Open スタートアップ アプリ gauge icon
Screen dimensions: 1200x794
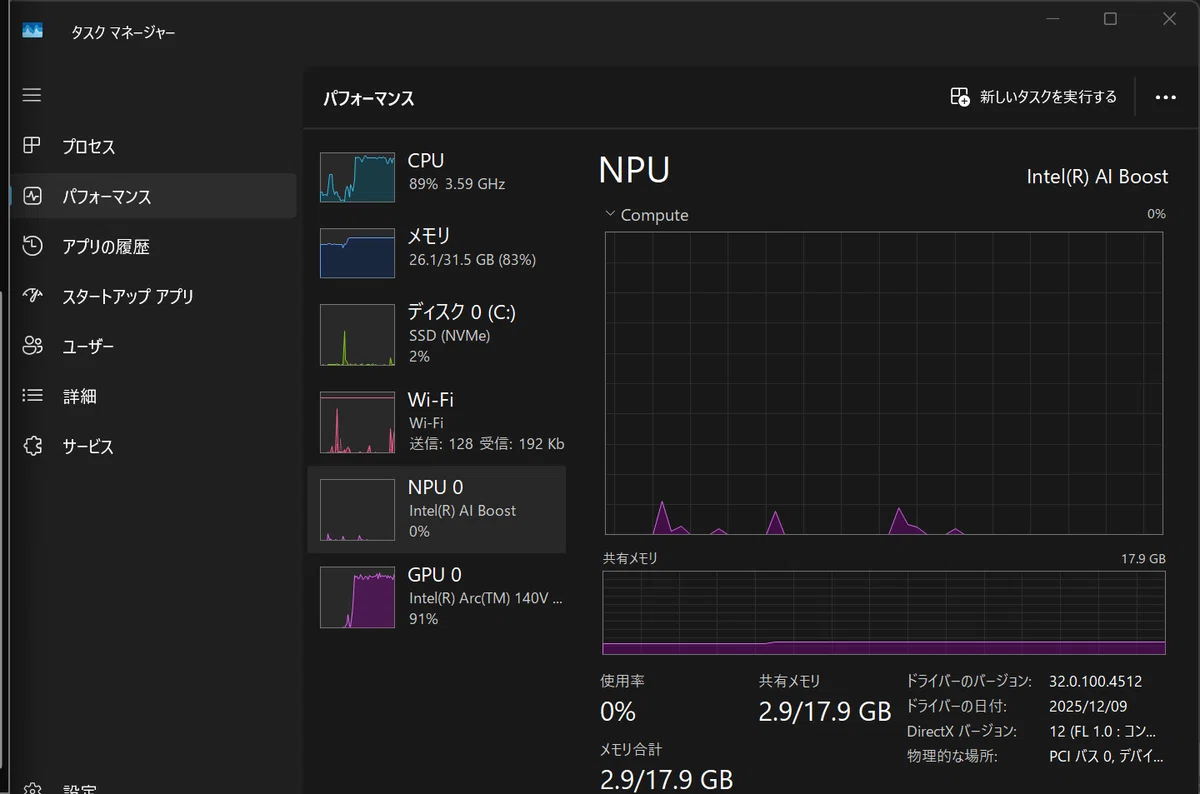pos(32,296)
